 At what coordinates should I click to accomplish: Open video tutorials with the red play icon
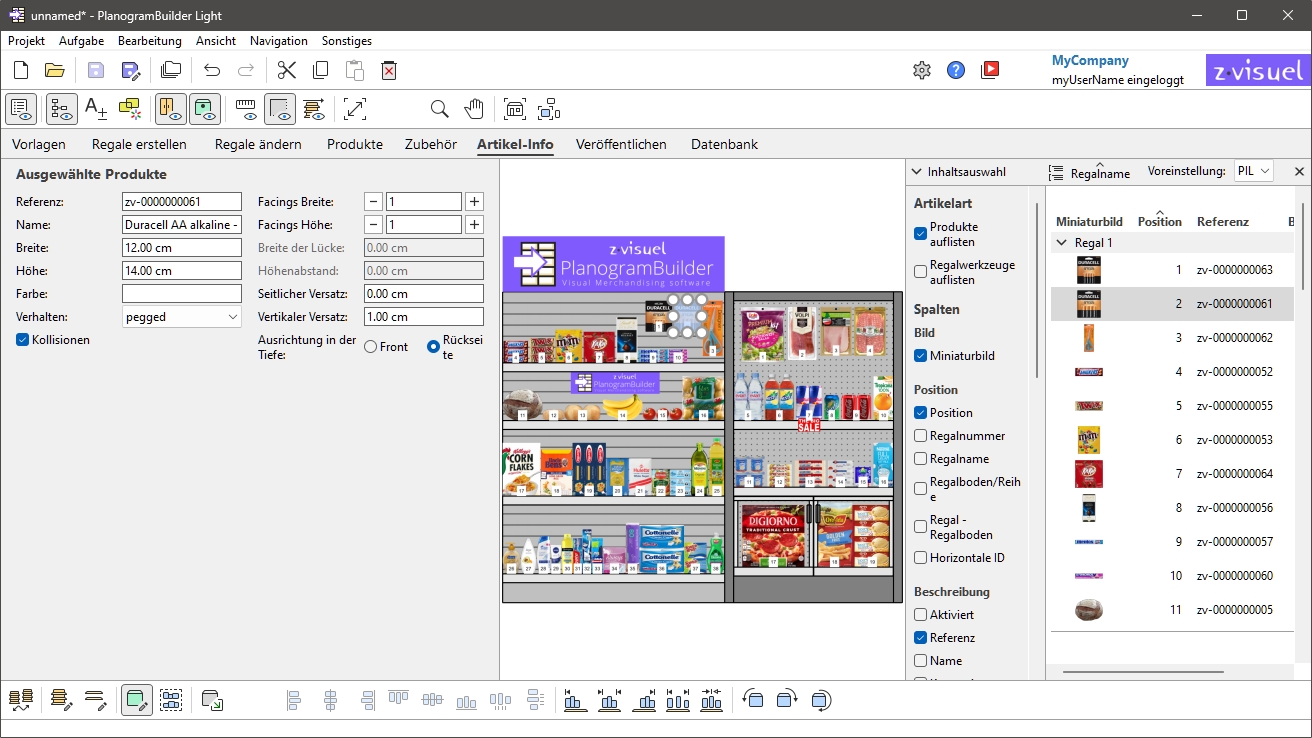[990, 70]
